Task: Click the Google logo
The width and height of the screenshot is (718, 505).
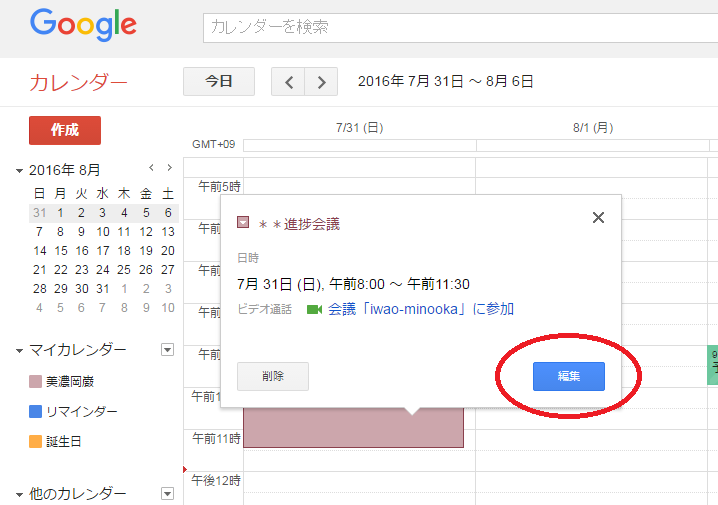Action: [83, 26]
